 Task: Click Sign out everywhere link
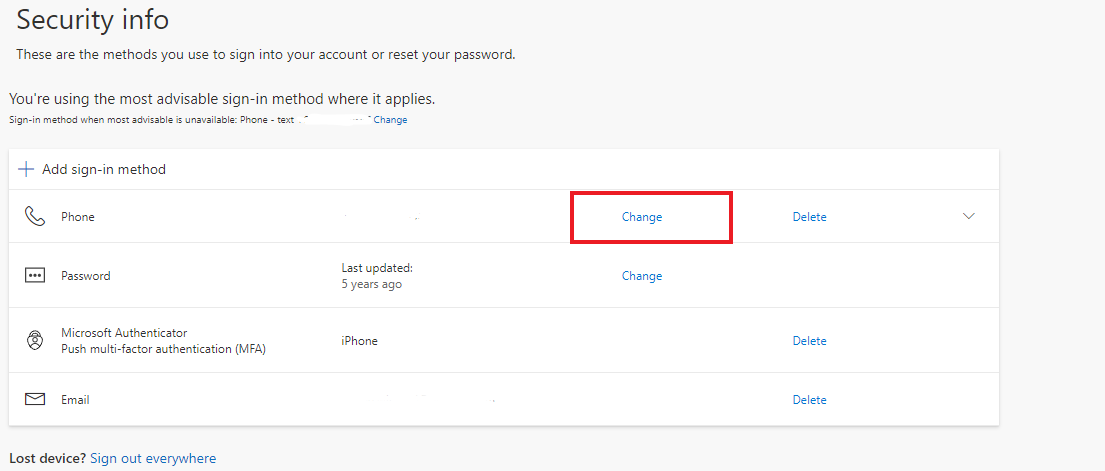[x=153, y=458]
